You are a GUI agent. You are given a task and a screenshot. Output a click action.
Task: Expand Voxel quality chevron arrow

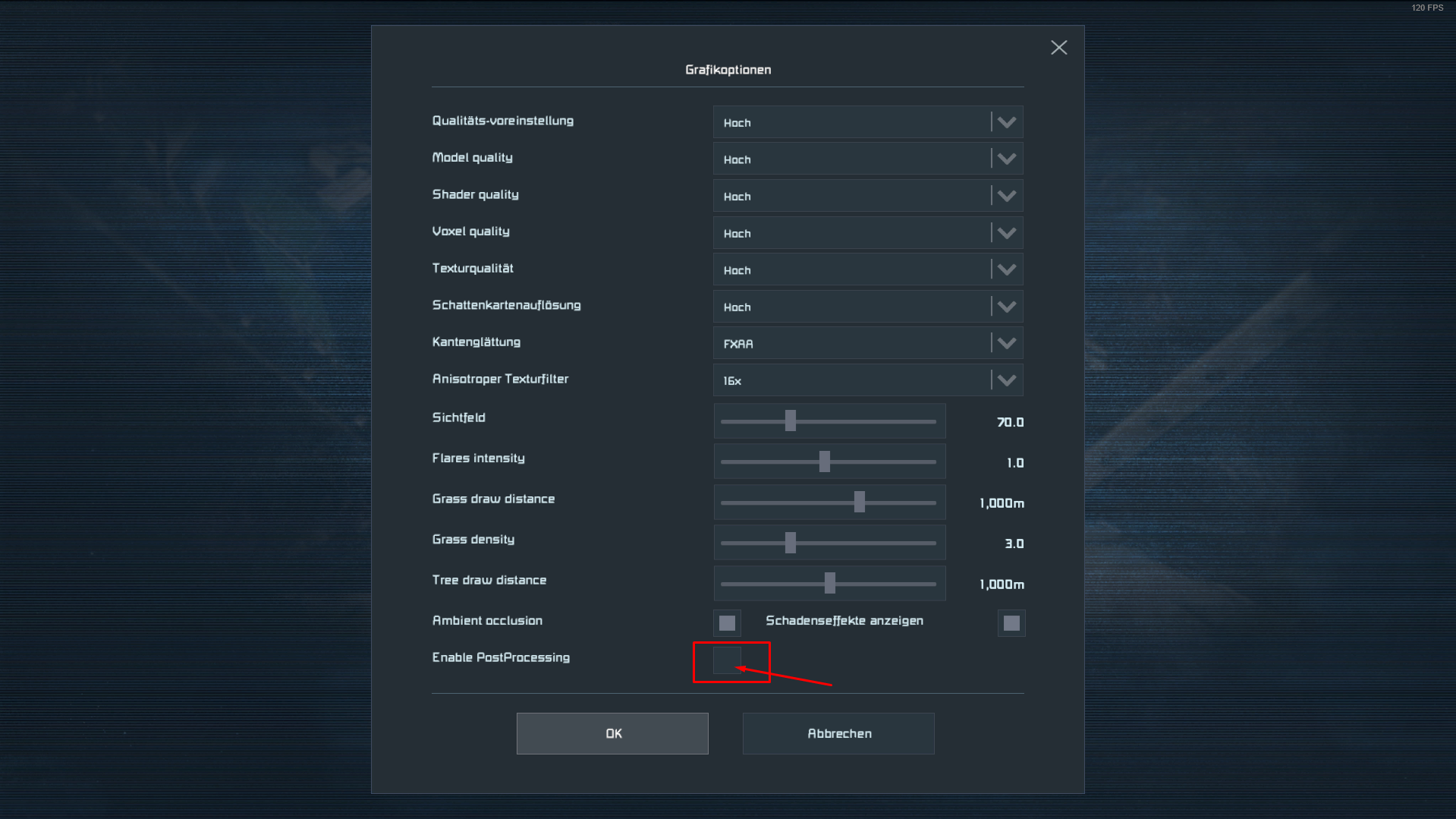1006,233
